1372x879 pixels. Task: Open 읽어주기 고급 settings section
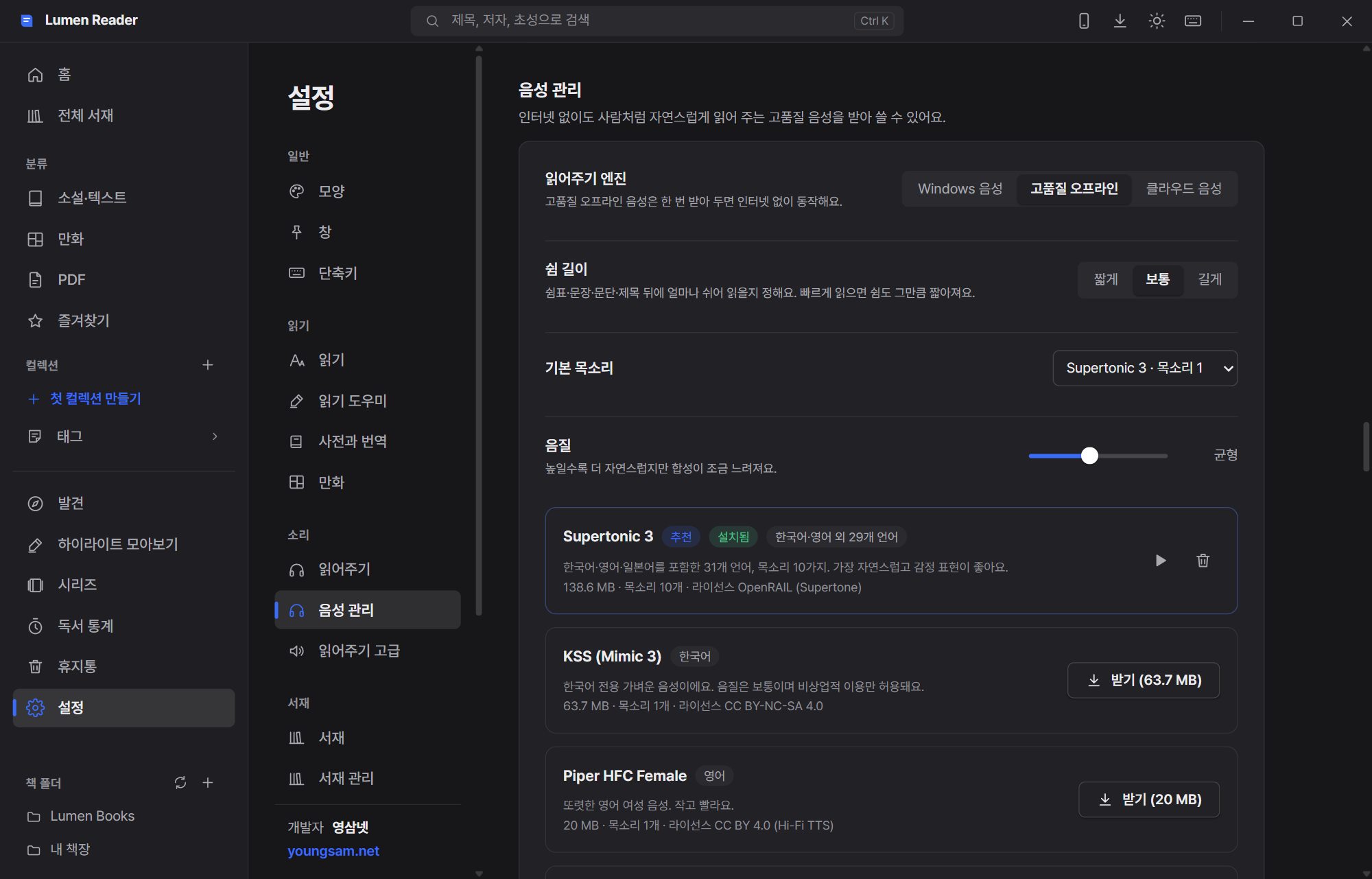point(368,651)
